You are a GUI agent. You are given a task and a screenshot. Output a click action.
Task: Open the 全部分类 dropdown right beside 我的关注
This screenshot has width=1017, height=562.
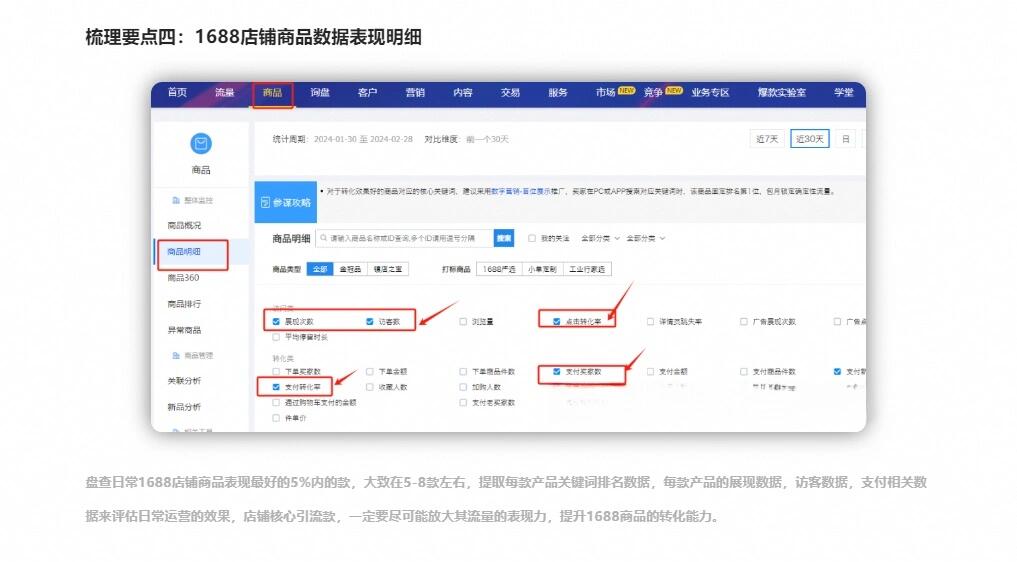tap(600, 238)
